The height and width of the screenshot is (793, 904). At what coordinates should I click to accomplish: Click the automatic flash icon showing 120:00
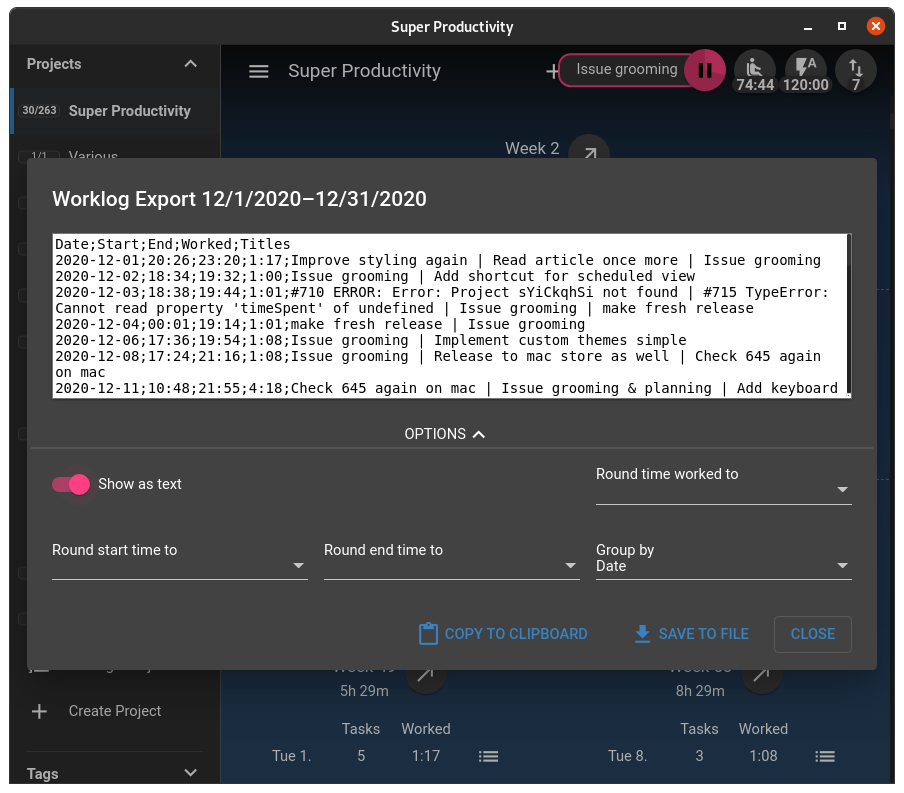coord(807,70)
